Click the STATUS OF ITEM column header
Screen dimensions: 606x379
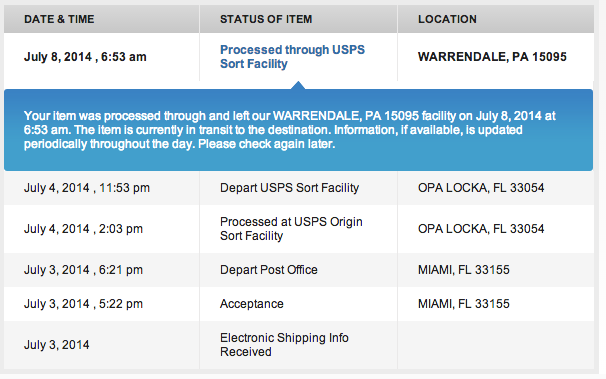click(x=266, y=19)
